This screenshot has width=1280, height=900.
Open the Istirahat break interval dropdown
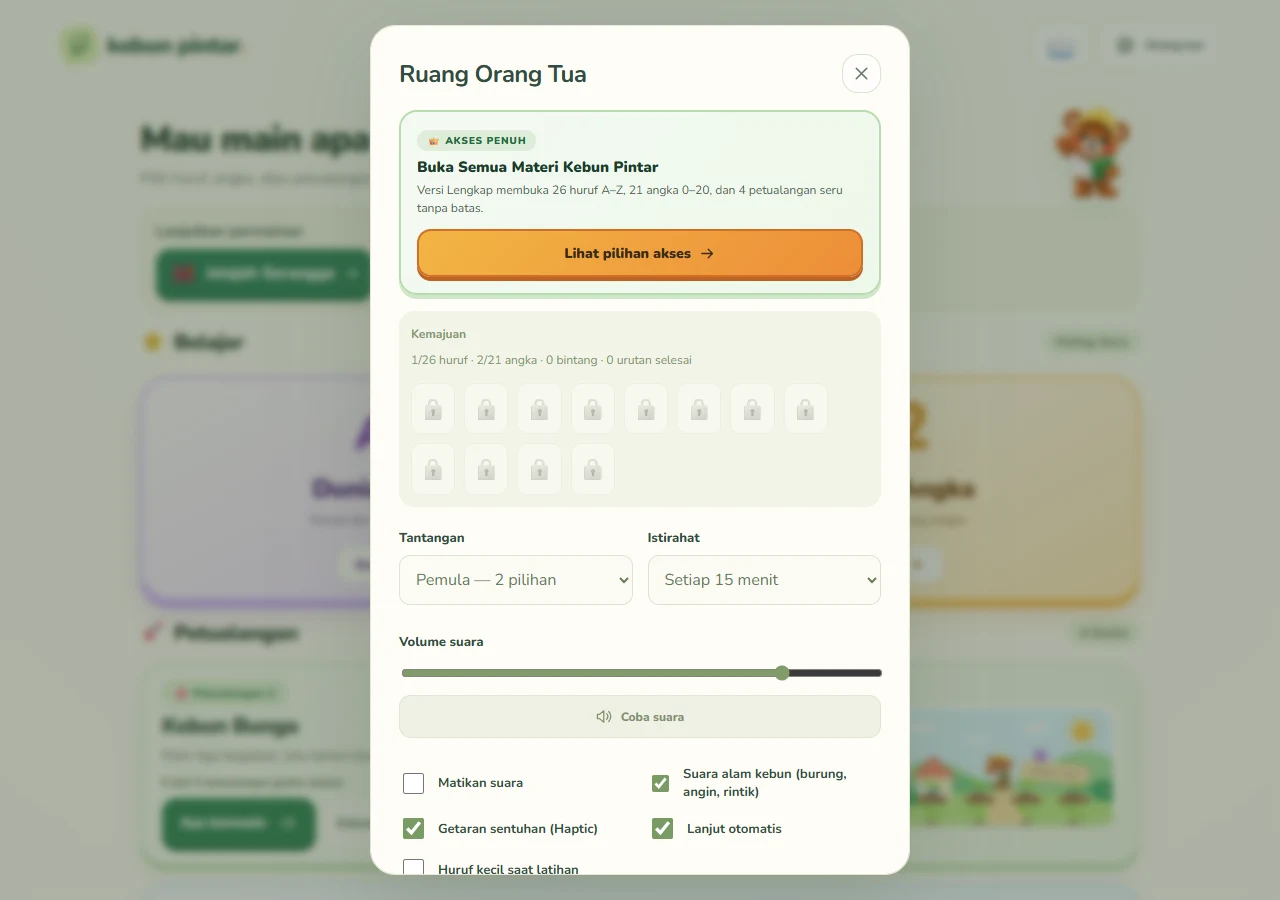click(x=764, y=580)
